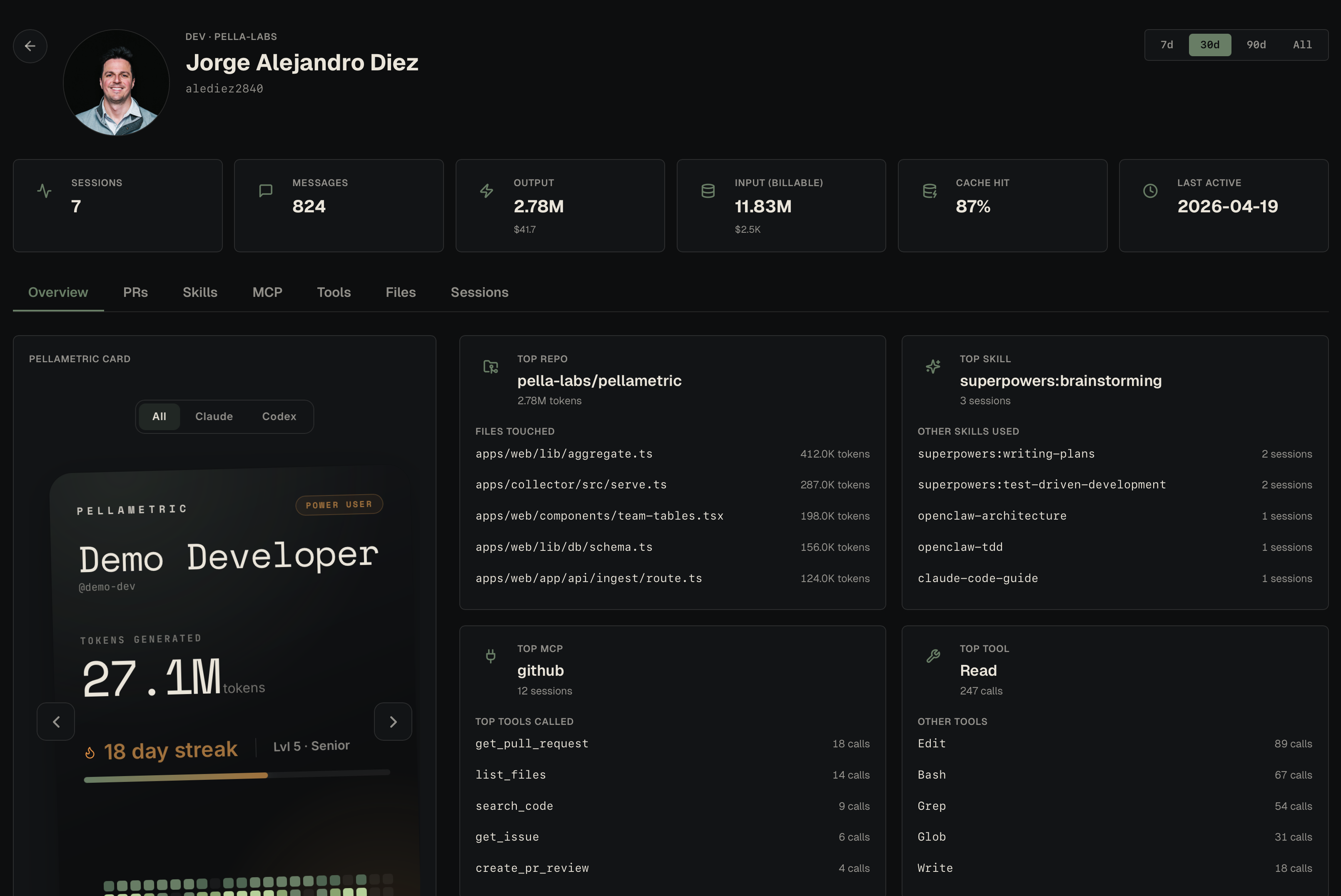Click the Last Active clock icon

[x=1150, y=191]
